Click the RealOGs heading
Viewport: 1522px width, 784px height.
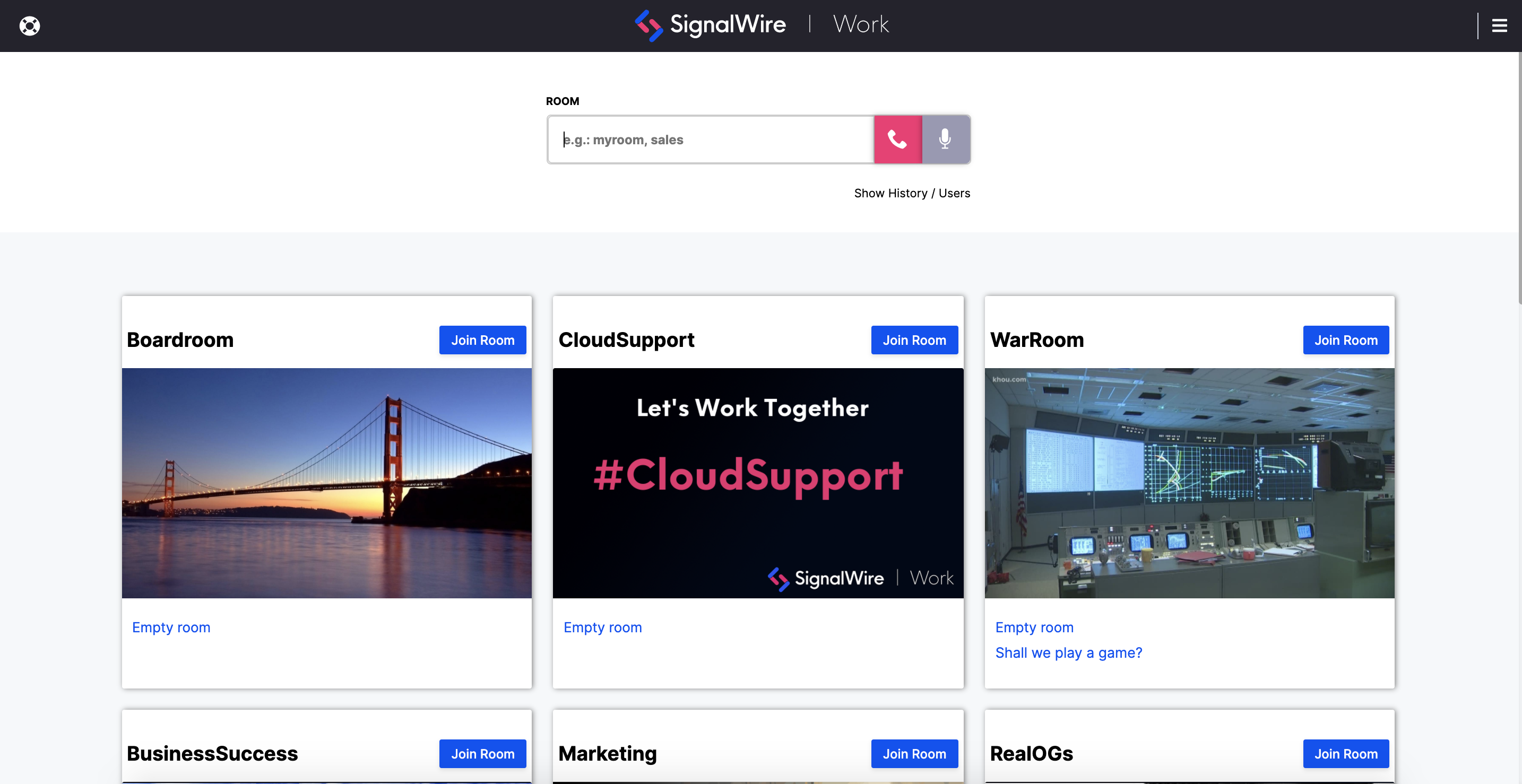point(1031,753)
